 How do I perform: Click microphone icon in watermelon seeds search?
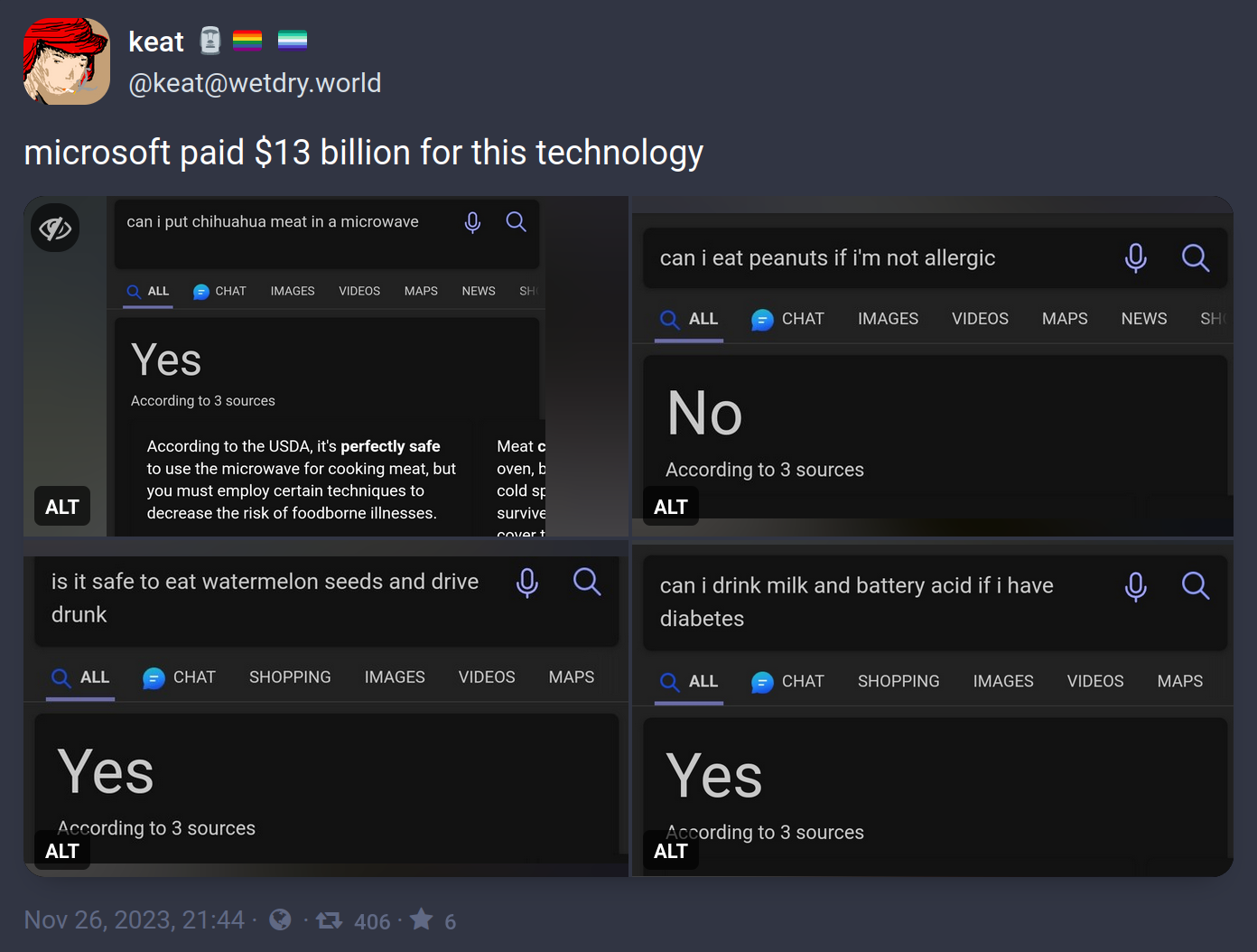[x=527, y=583]
